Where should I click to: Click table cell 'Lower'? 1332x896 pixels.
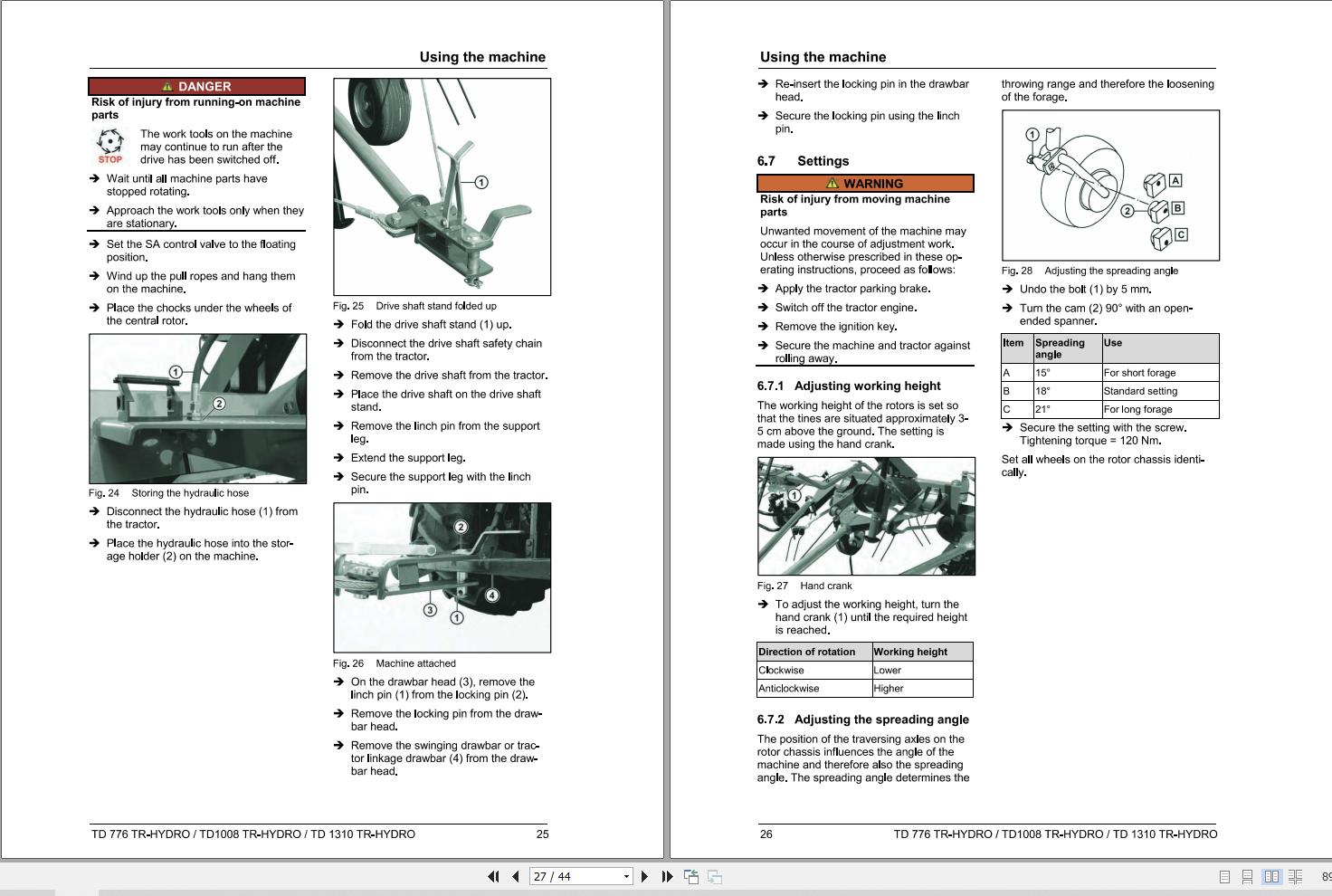point(922,671)
